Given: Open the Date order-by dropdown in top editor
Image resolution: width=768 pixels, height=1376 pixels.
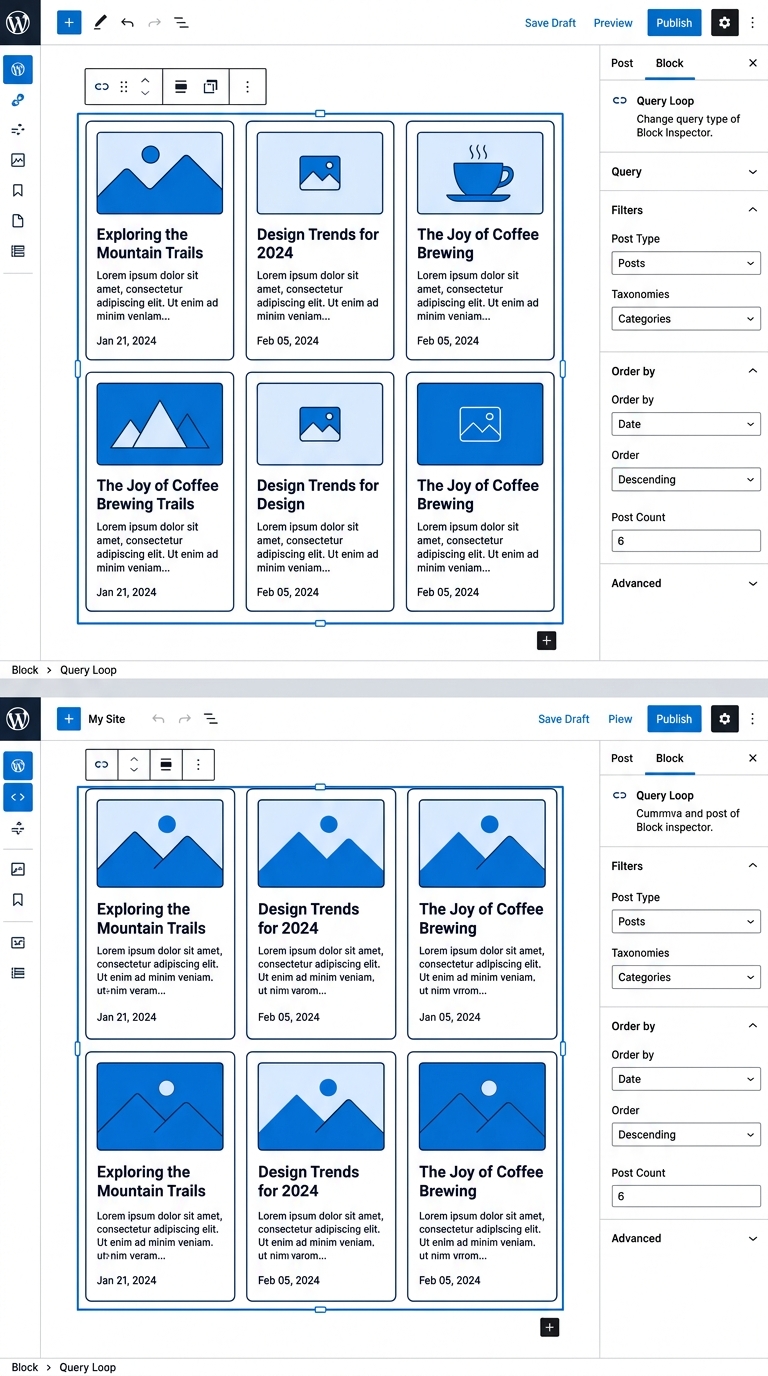Looking at the screenshot, I should tap(686, 424).
